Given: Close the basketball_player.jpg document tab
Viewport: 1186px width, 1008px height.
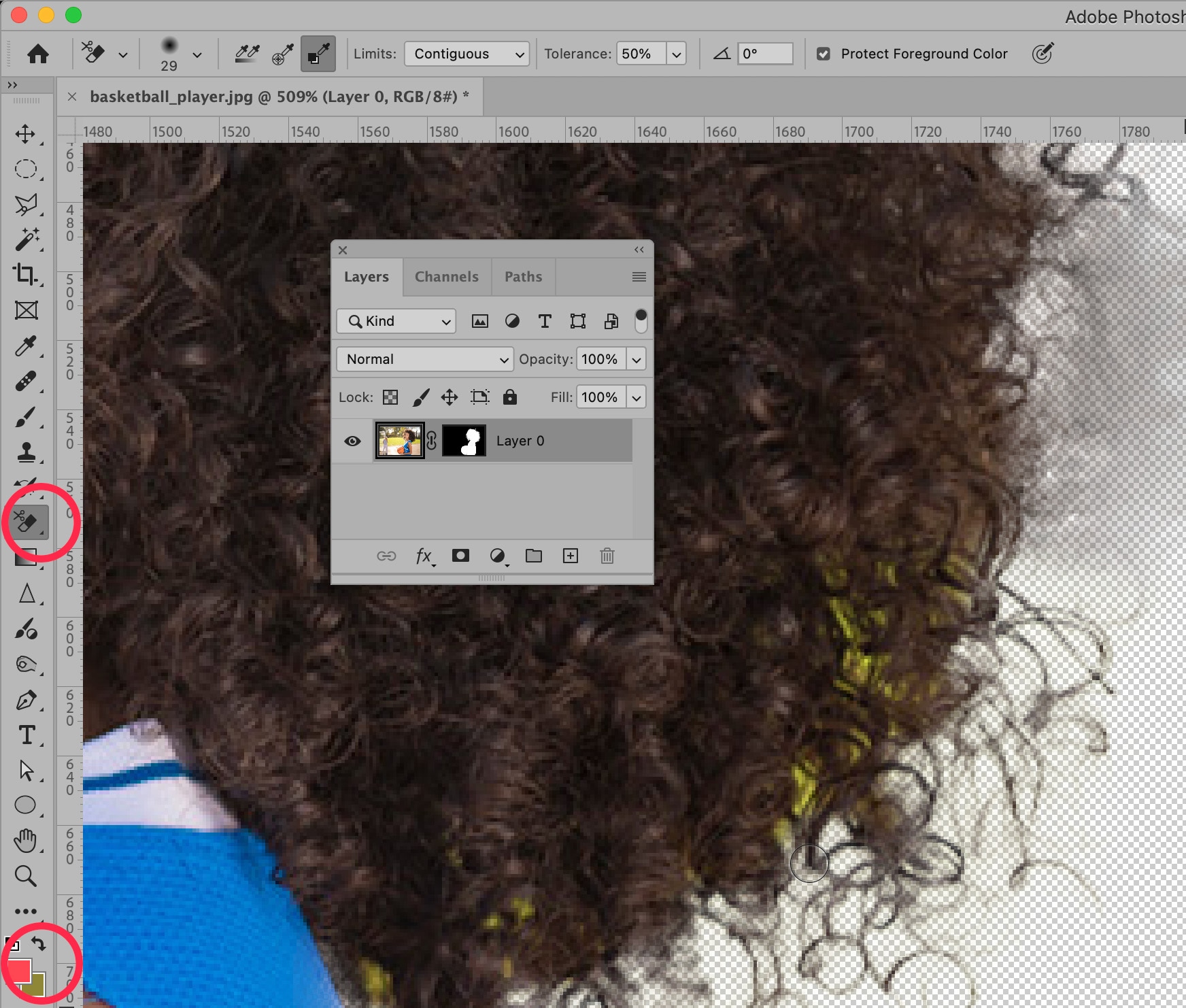Looking at the screenshot, I should [x=72, y=97].
